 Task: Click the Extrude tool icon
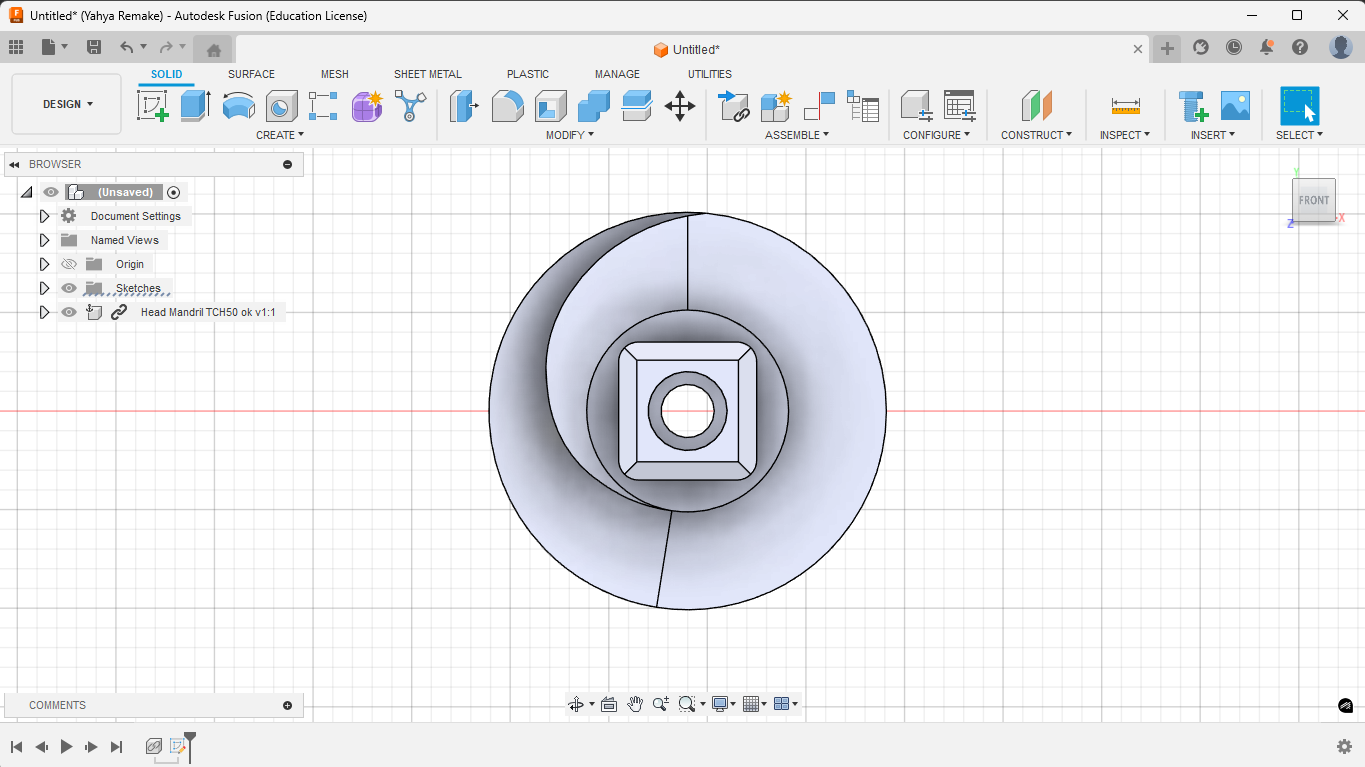(x=195, y=105)
